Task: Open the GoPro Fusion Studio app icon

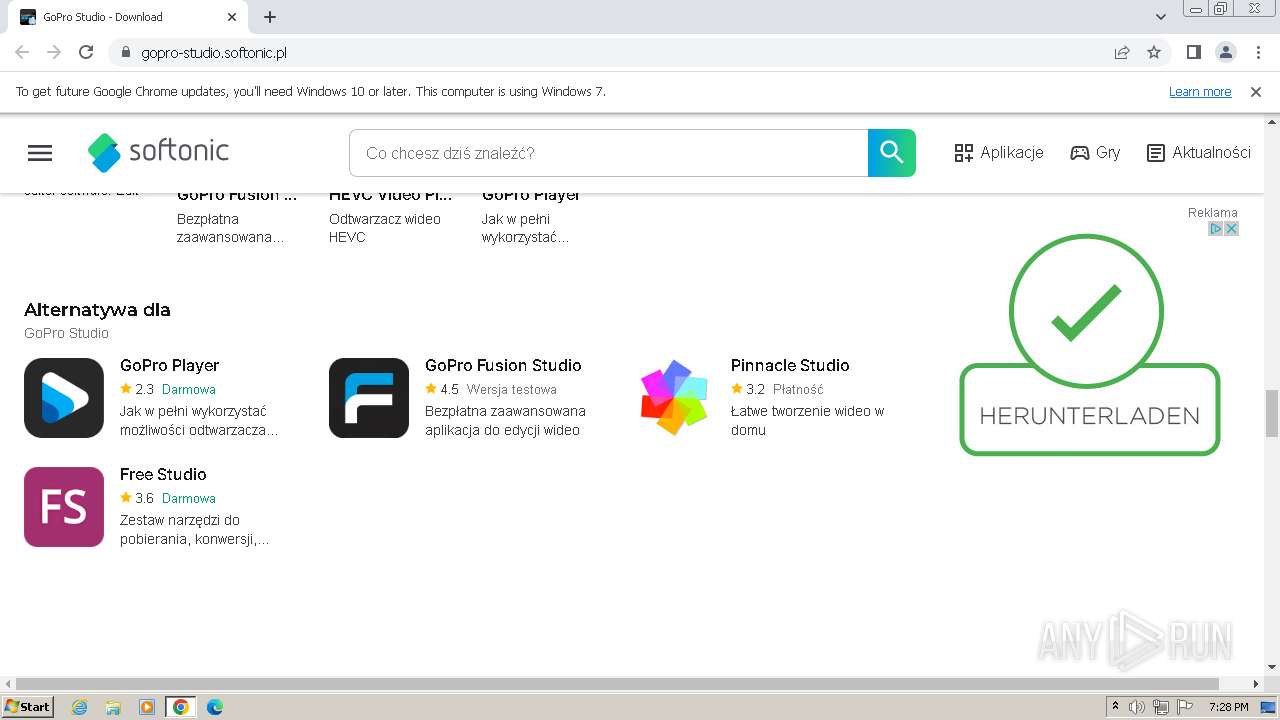Action: pos(369,398)
